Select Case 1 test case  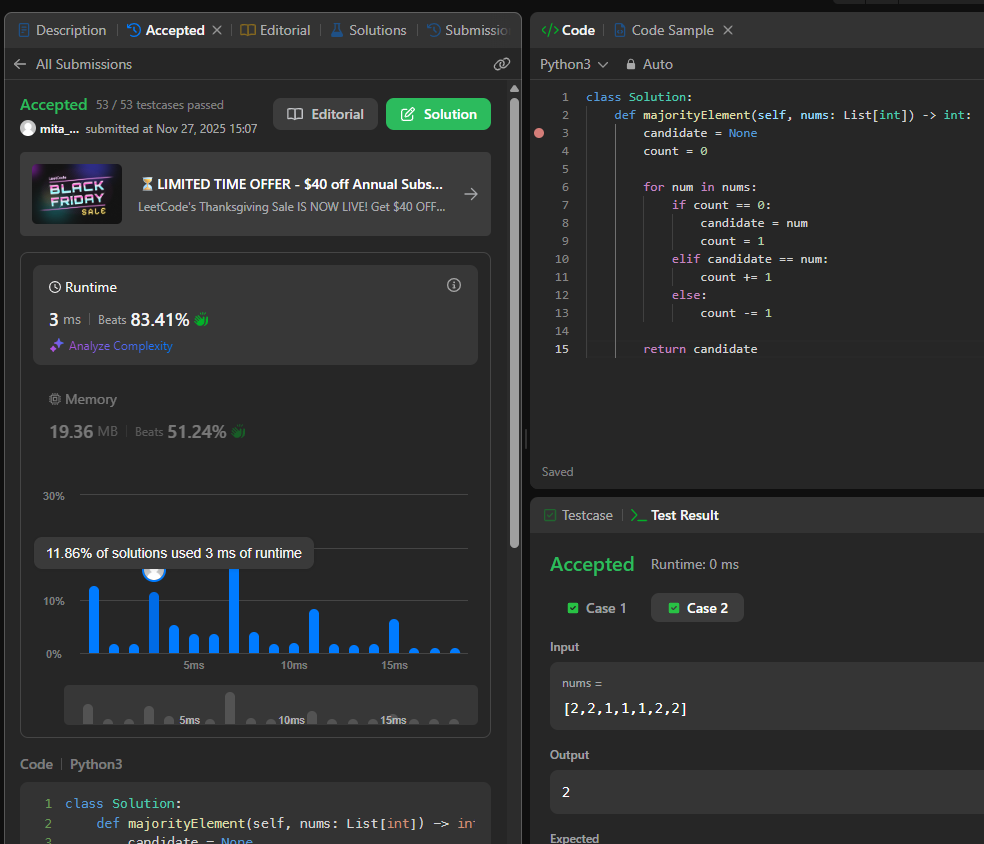point(596,608)
